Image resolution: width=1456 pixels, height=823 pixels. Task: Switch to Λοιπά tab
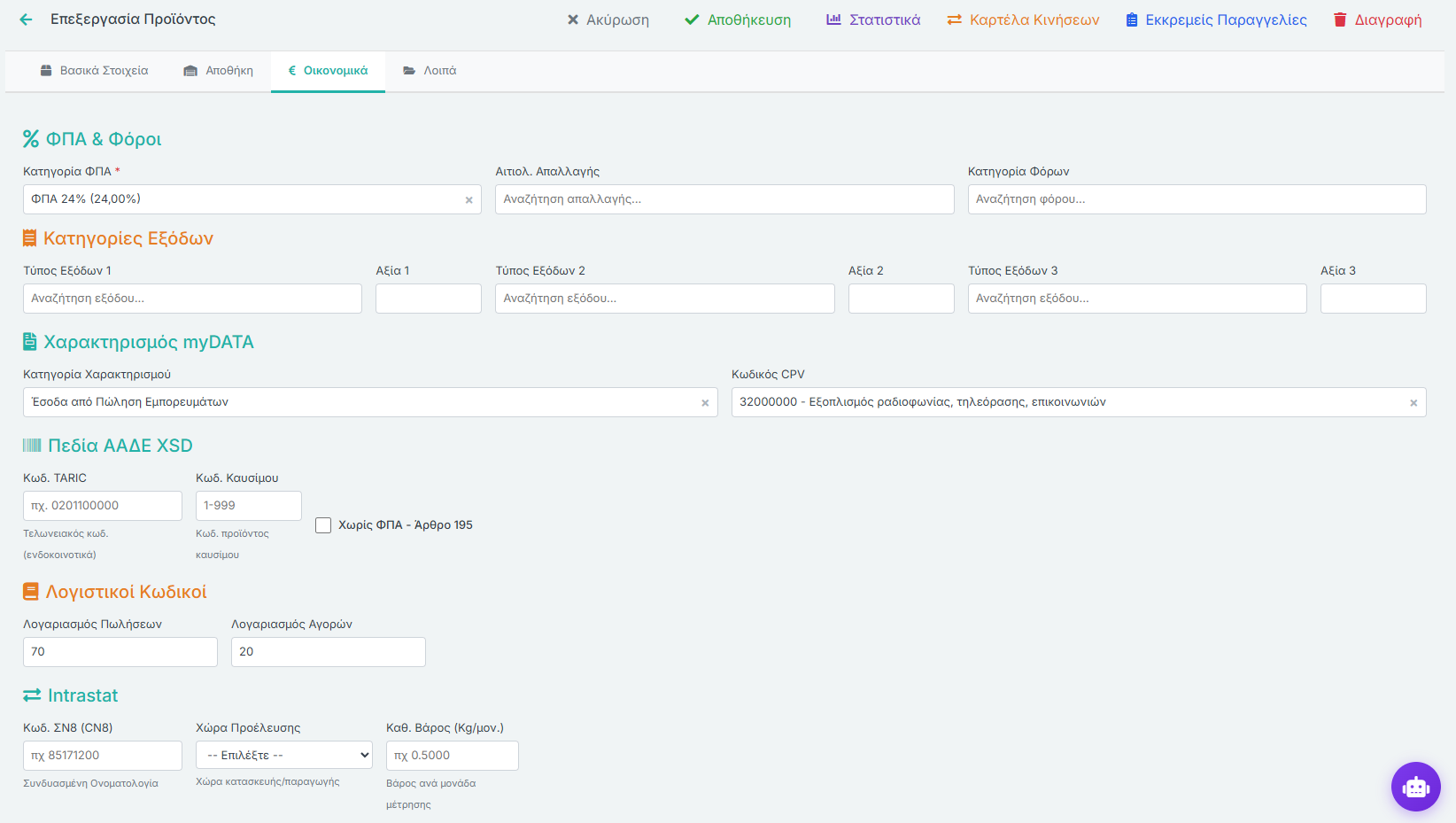[430, 71]
